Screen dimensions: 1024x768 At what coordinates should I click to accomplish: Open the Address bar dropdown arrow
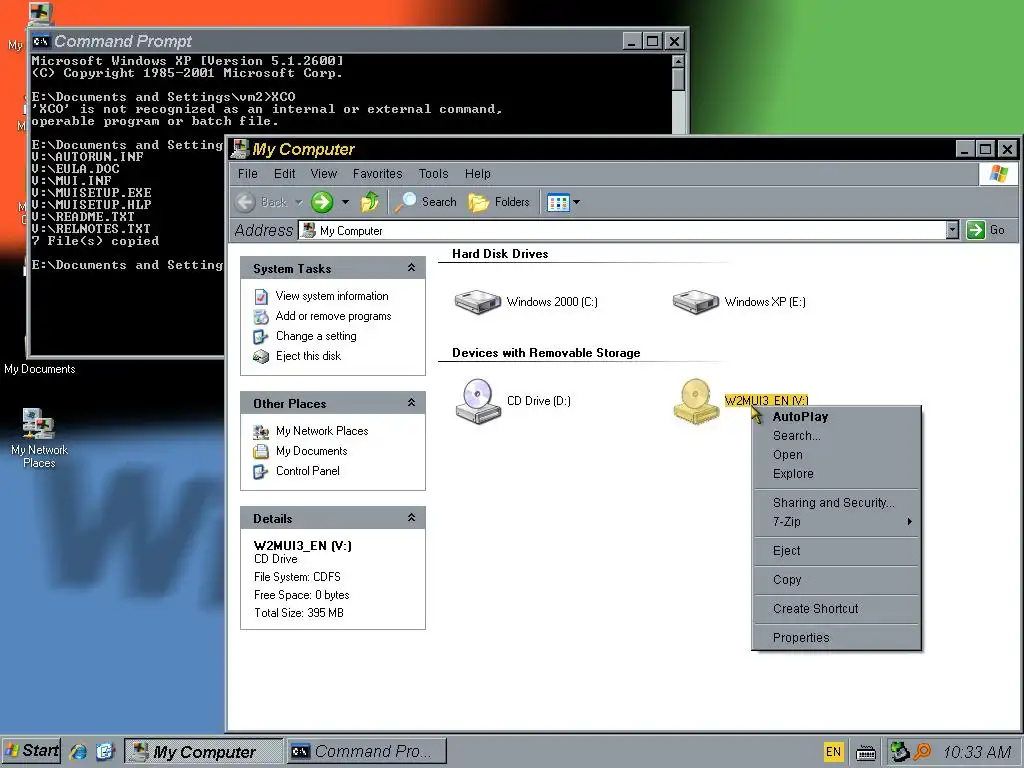952,230
